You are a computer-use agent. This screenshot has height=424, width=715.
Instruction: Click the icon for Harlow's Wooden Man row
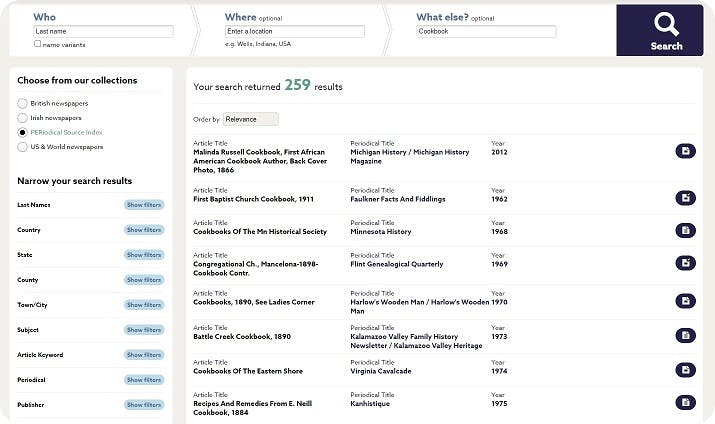pos(685,301)
